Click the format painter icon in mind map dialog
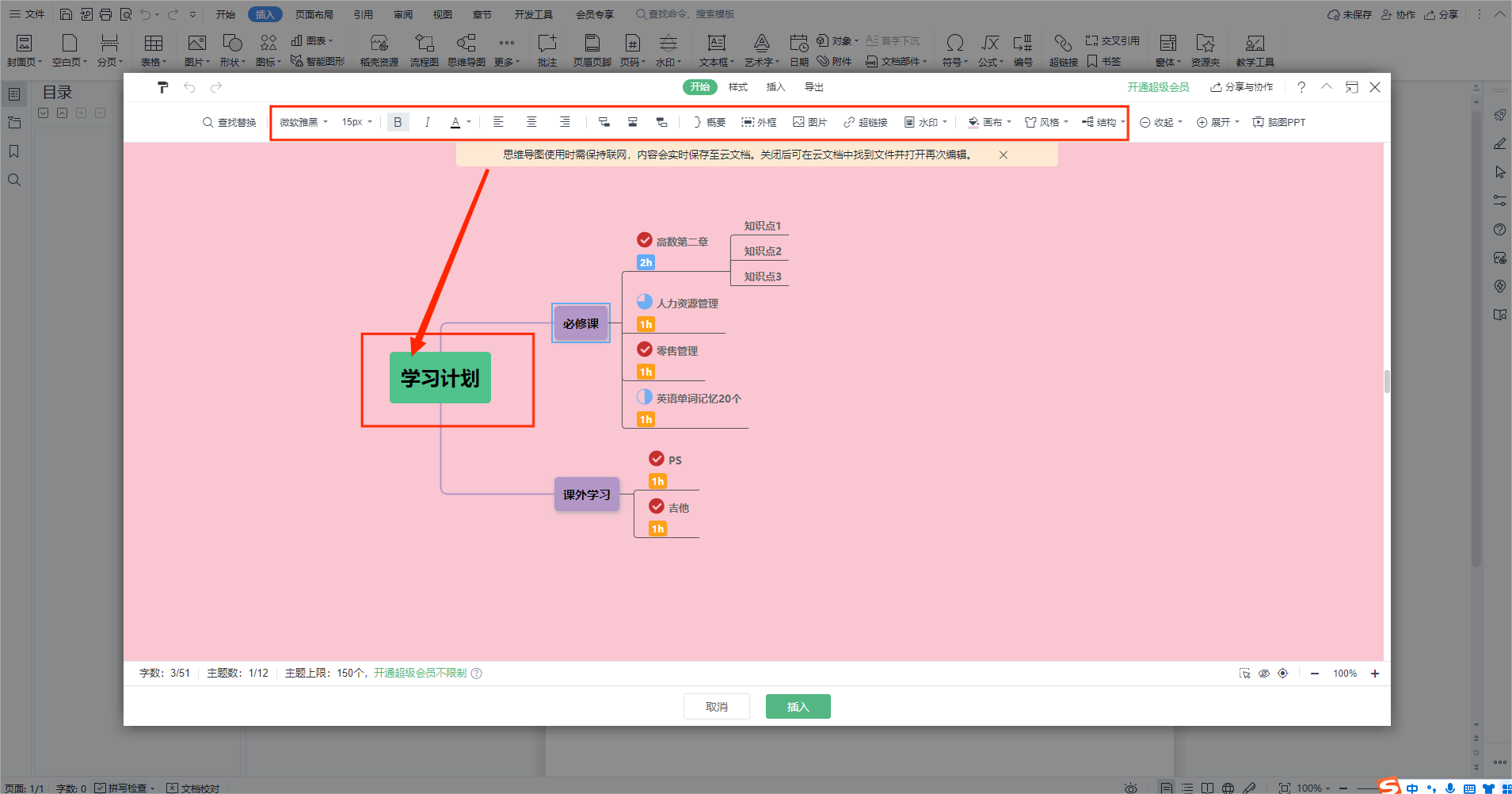The width and height of the screenshot is (1512, 794). 162,87
